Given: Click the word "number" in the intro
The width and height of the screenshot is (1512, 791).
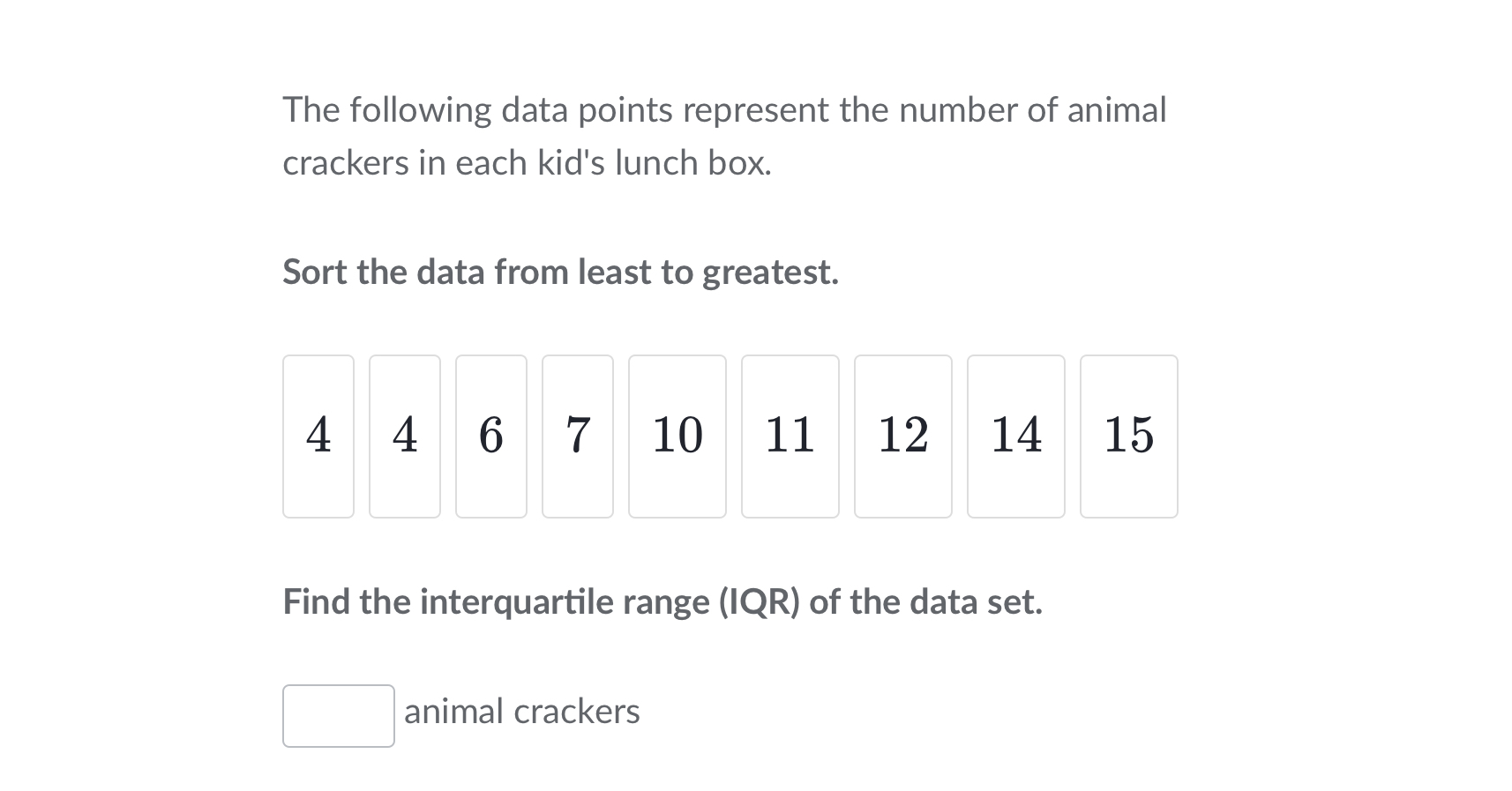Looking at the screenshot, I should [958, 110].
